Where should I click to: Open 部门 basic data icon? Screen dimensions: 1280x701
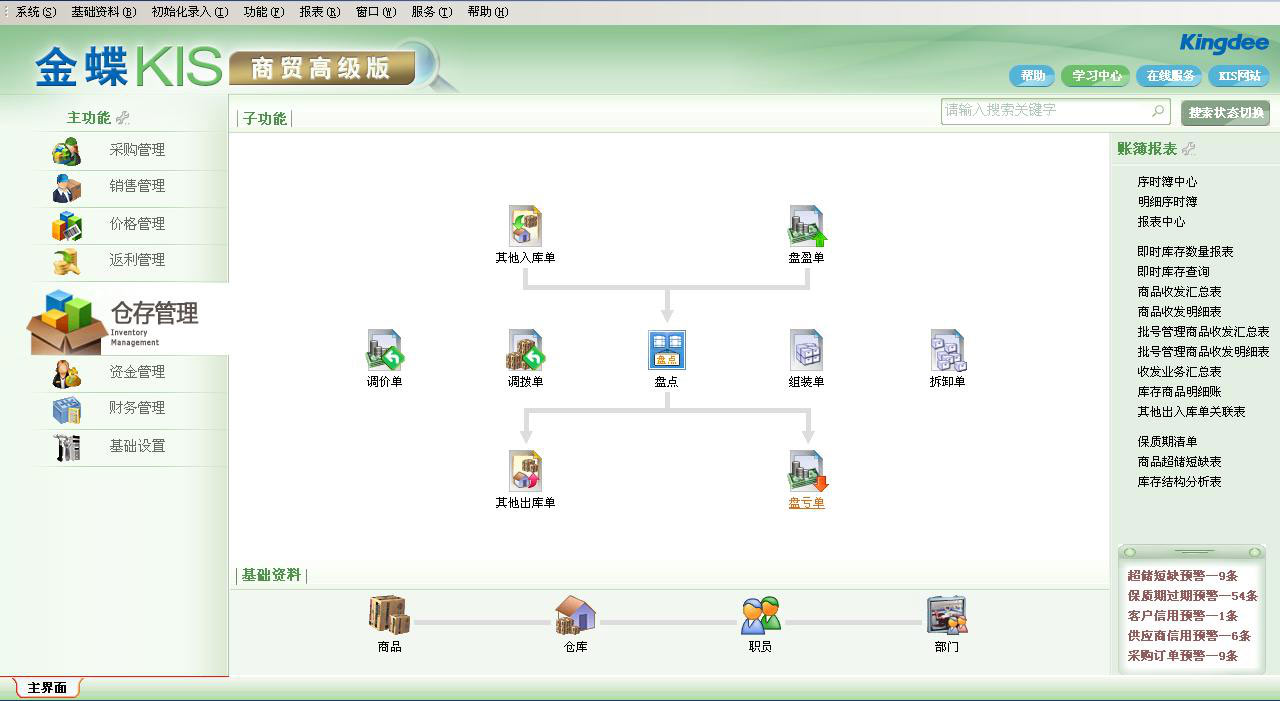tap(946, 615)
